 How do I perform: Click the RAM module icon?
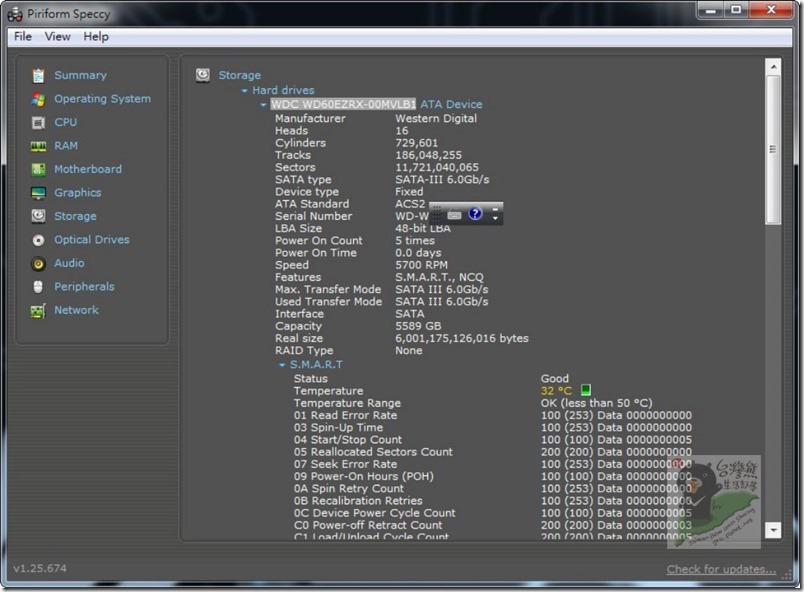[38, 146]
